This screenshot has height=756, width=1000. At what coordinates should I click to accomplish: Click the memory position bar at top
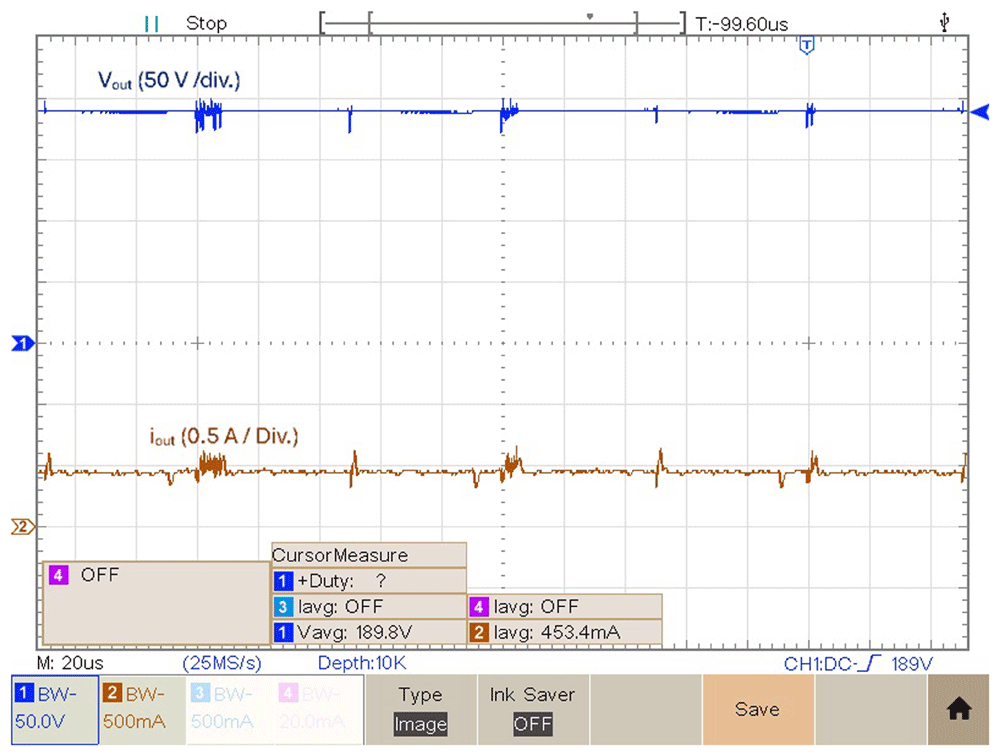tap(503, 23)
